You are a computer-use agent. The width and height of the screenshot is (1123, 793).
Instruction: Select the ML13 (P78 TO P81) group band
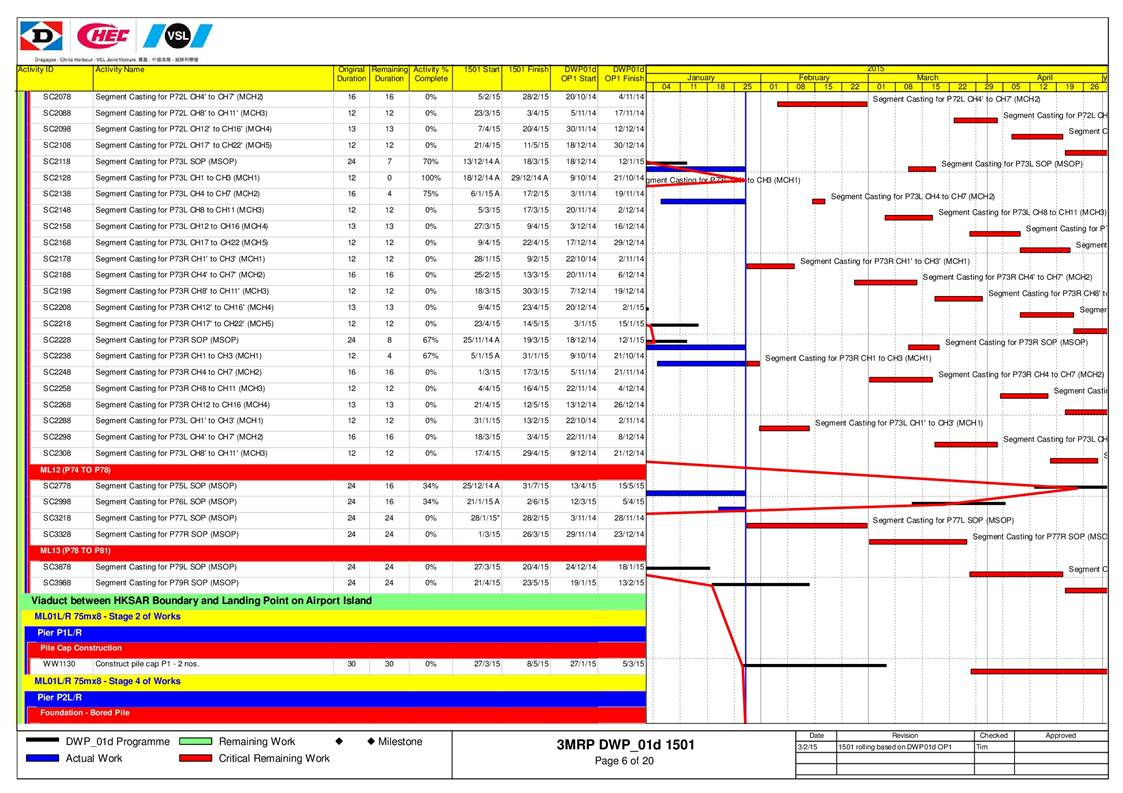(337, 551)
